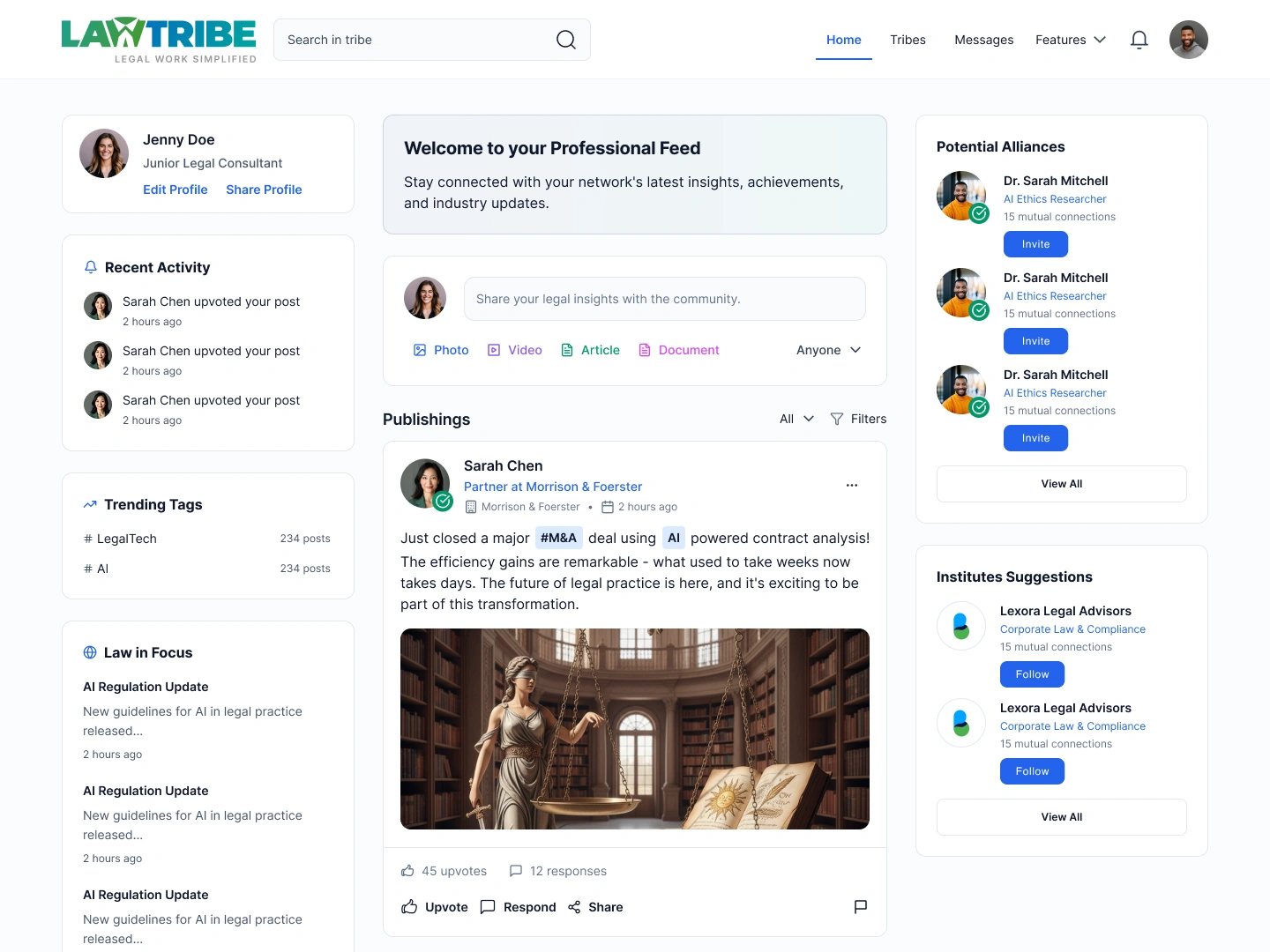1270x952 pixels.
Task: Open the Anyone audience dropdown
Action: (x=829, y=350)
